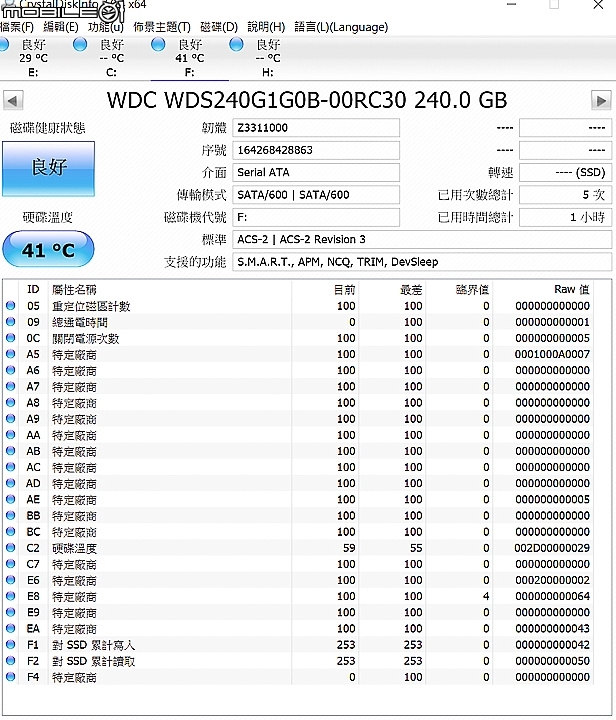Screen dimensions: 616x720
Task: Click the ACS-2 Revision 3 standard field
Action: (x=422, y=239)
